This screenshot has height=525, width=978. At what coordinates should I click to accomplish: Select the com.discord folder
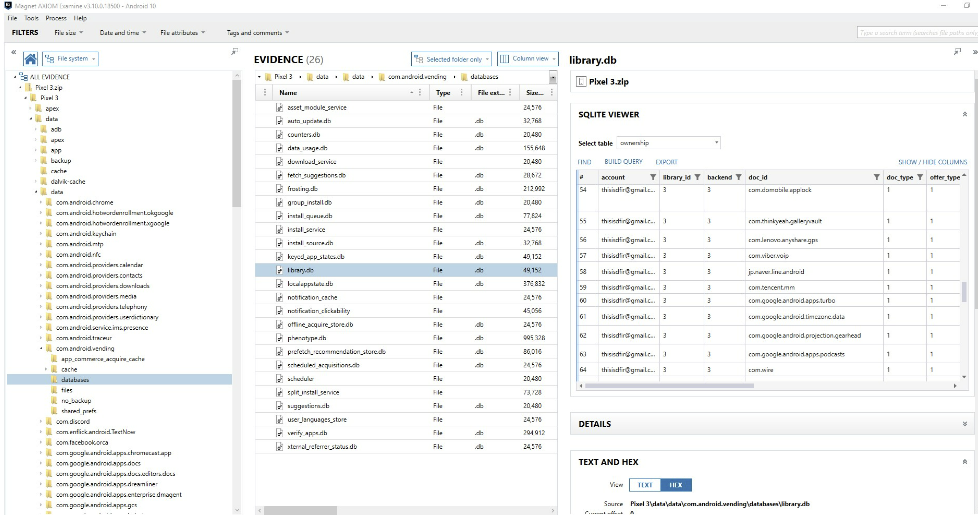click(72, 421)
